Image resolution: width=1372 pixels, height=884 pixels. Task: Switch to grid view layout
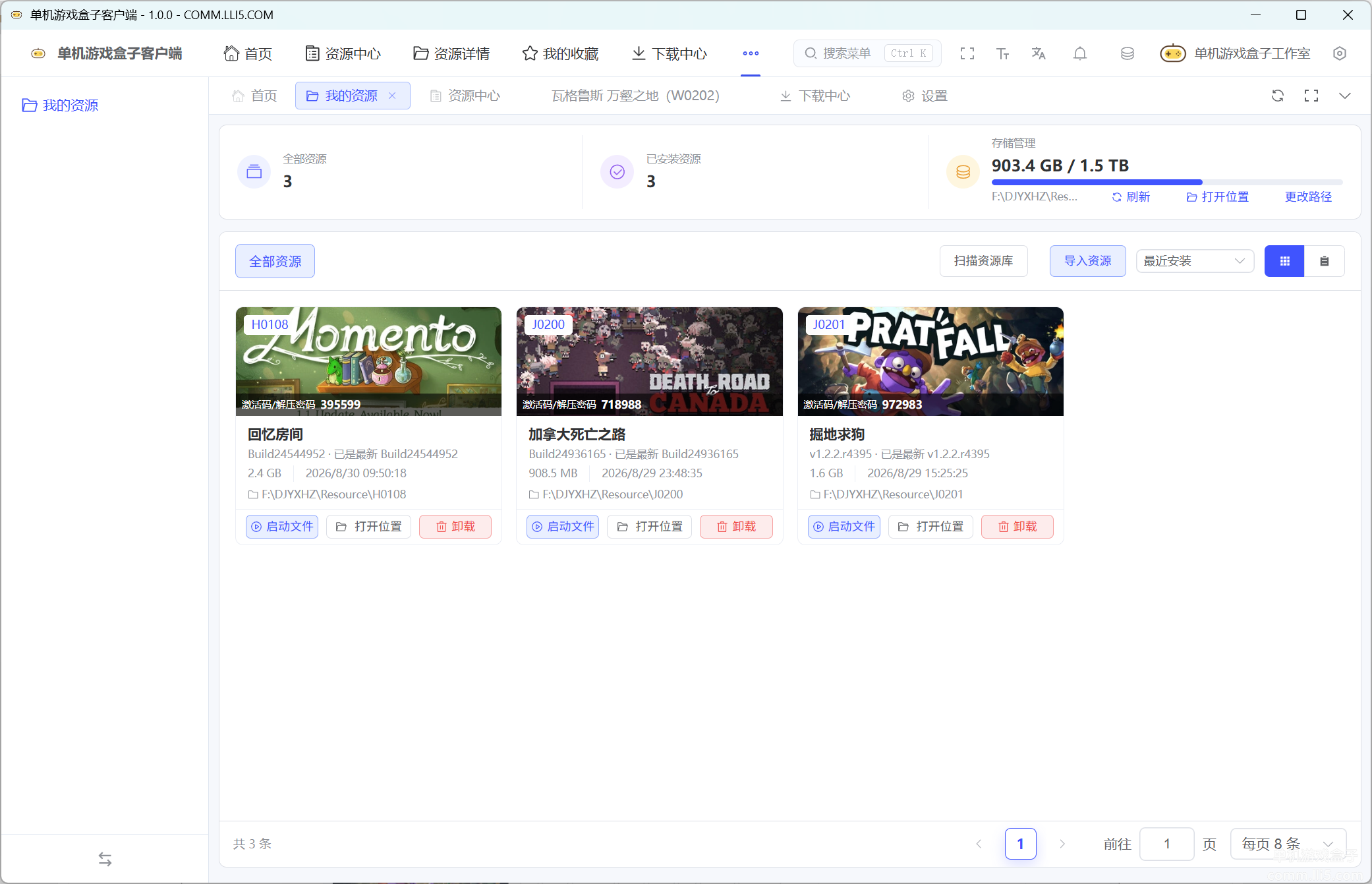[x=1284, y=261]
